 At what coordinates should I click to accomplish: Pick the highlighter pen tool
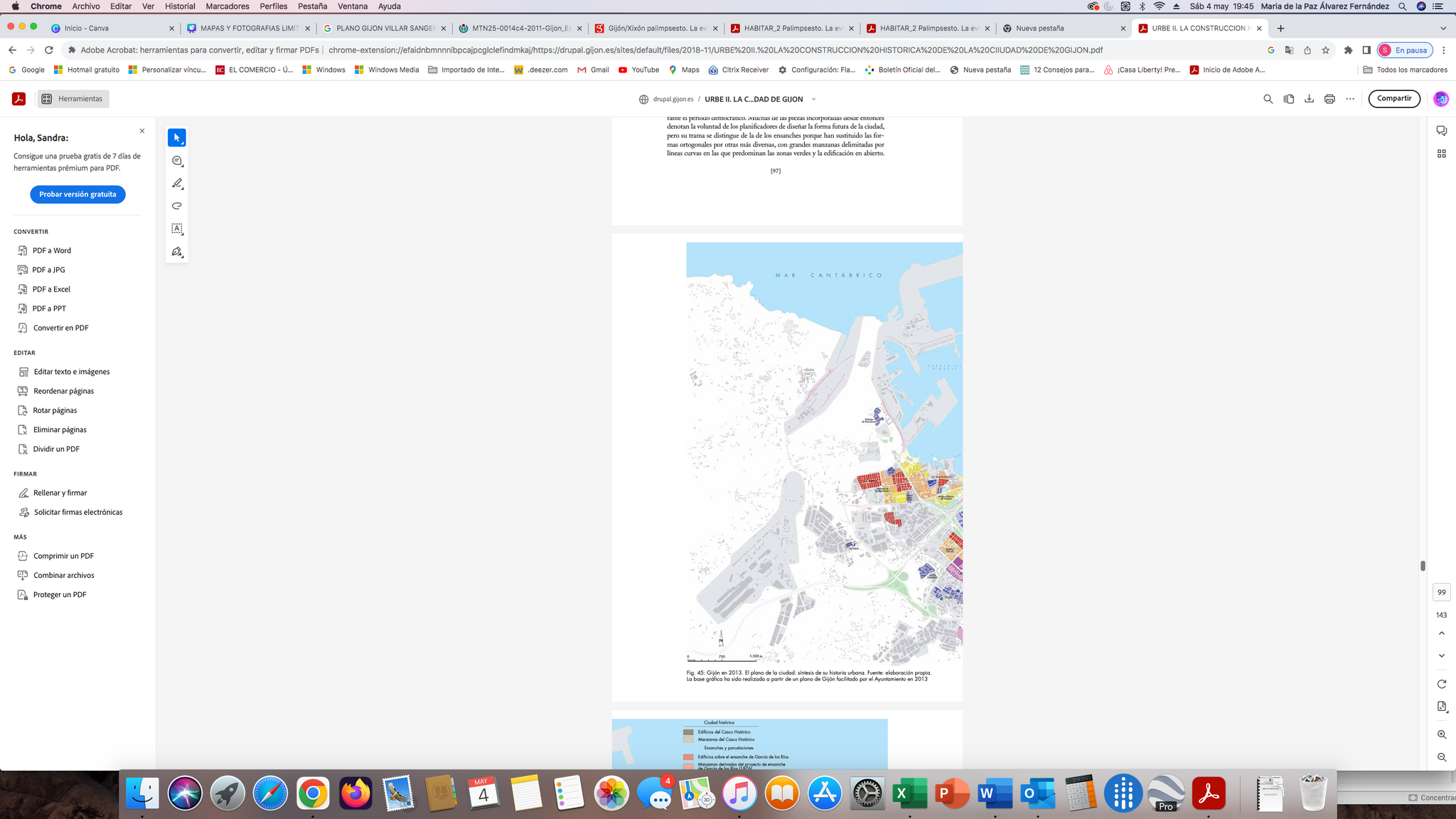(x=177, y=183)
